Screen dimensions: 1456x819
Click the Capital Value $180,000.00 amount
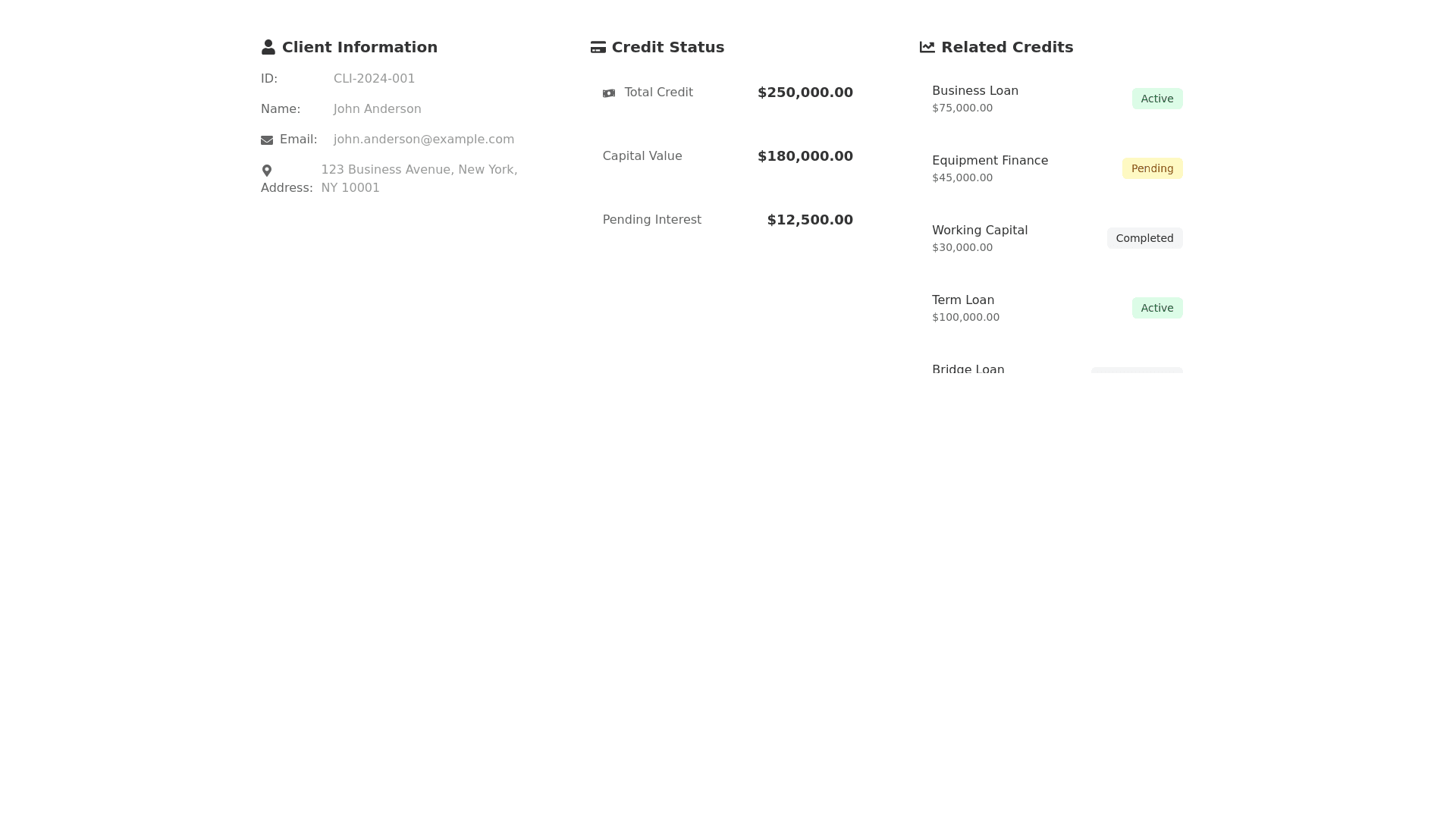[x=805, y=156]
